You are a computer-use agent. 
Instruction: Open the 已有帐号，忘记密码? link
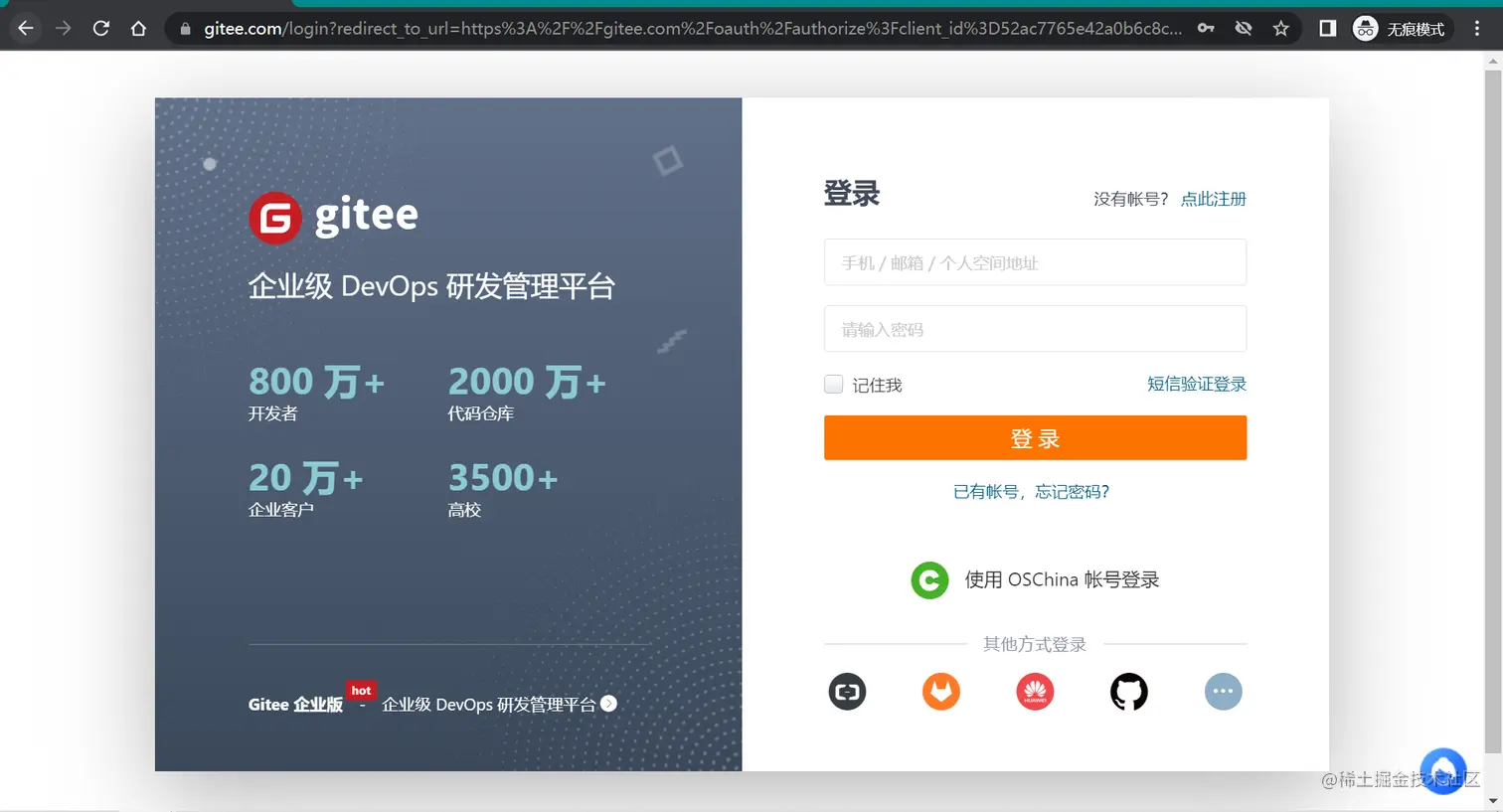point(1032,492)
